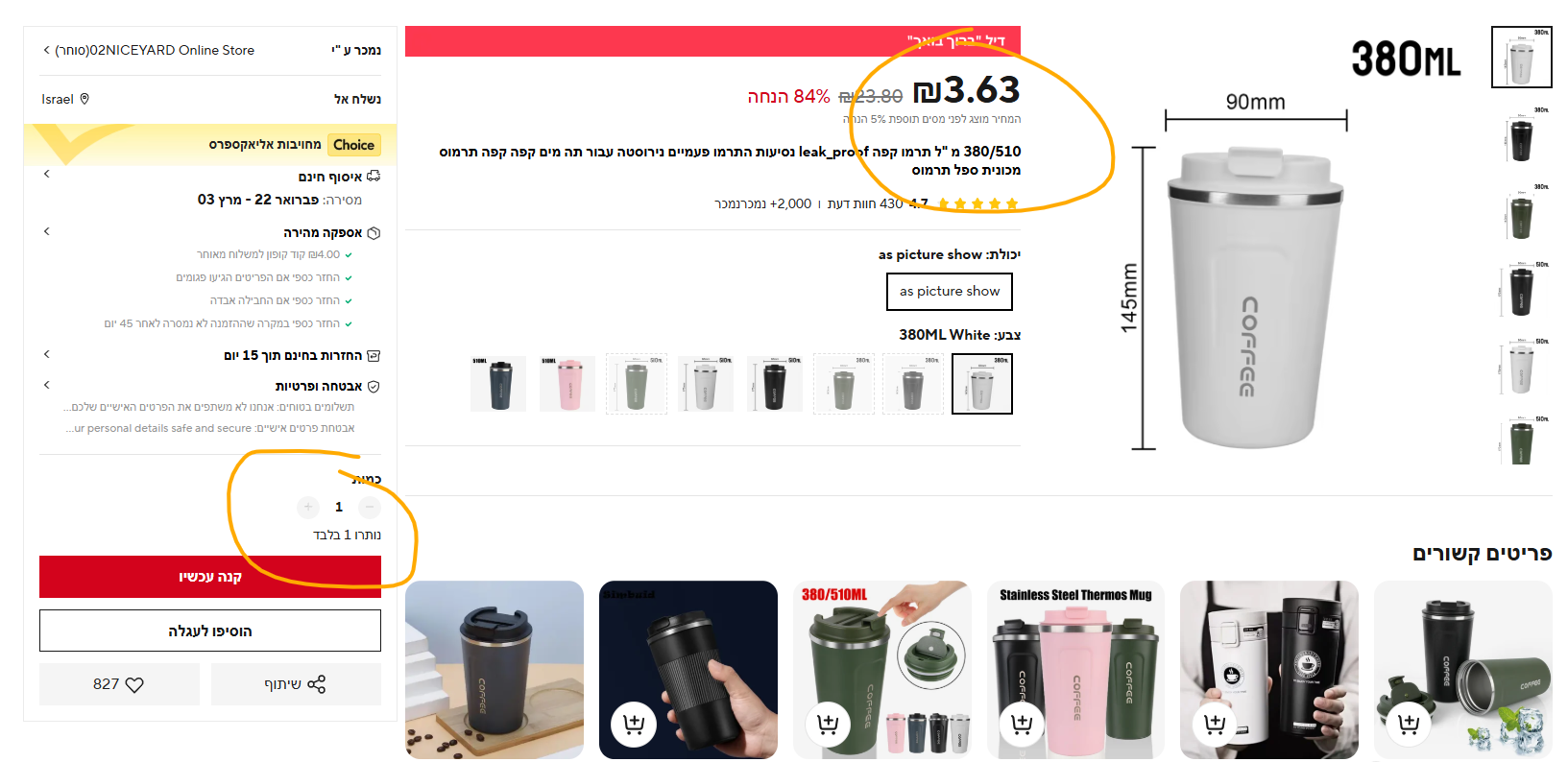Choose the pink mug color swatch
This screenshot has height=762, width=1568.
[567, 384]
